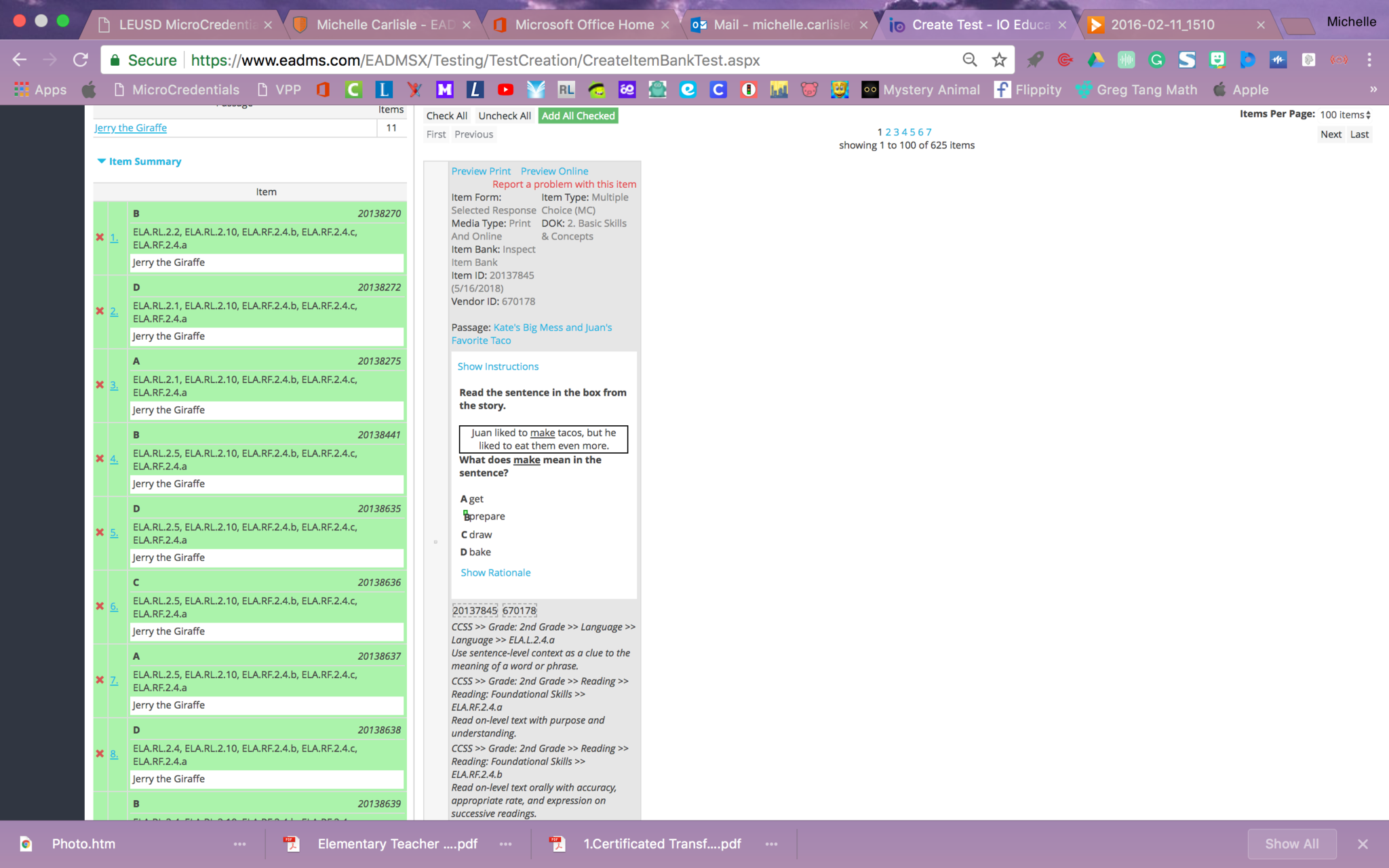Screen dimensions: 1389x868
Task: Switch to the LEUSD MicroCredentials tab
Action: tap(184, 25)
